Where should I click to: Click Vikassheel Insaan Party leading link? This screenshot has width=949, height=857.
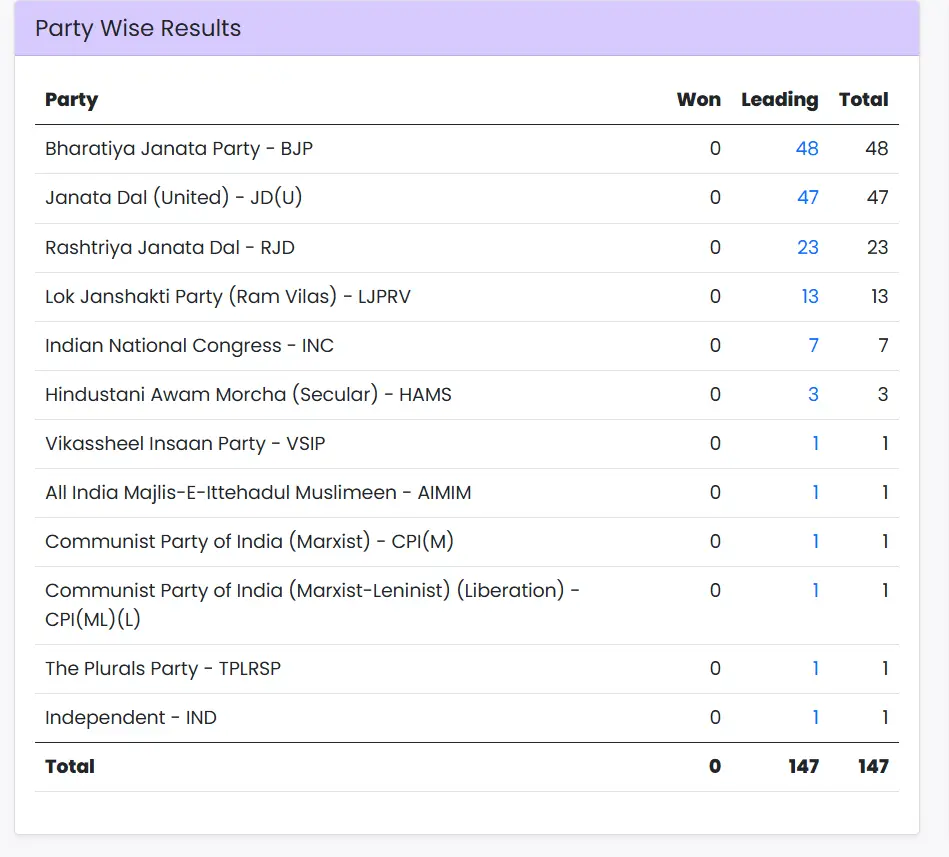[815, 443]
